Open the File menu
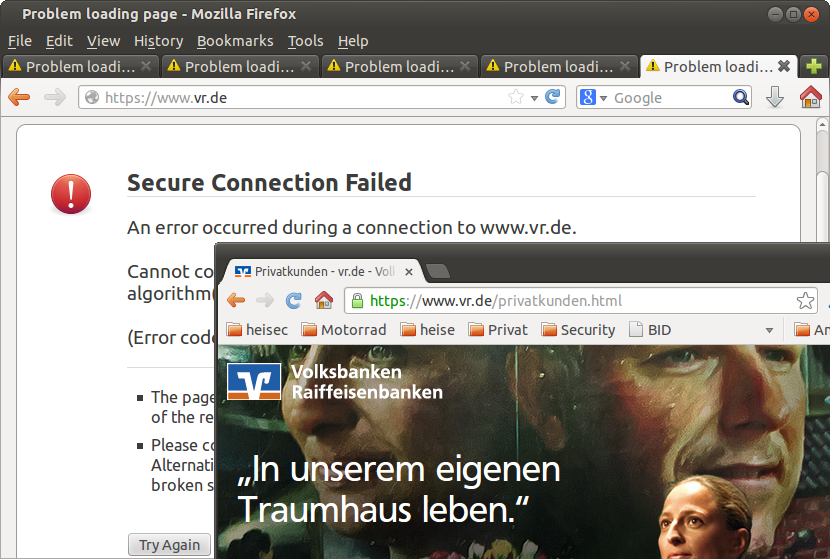Viewport: 830px width, 559px height. [20, 41]
